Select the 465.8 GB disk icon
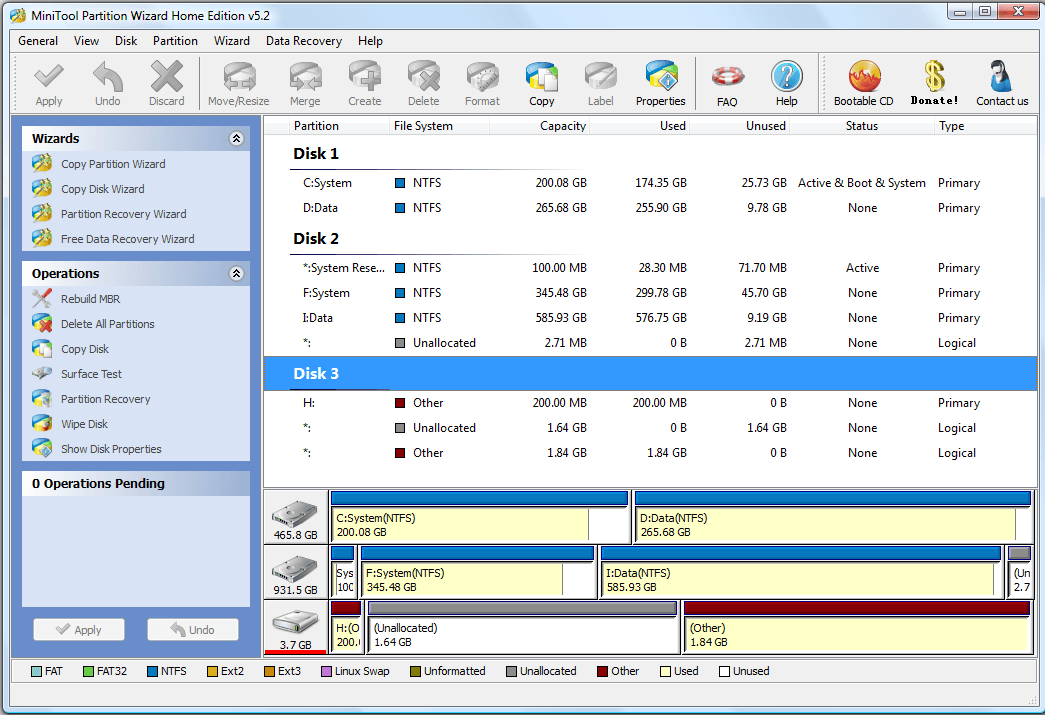The height and width of the screenshot is (715, 1045). tap(295, 518)
